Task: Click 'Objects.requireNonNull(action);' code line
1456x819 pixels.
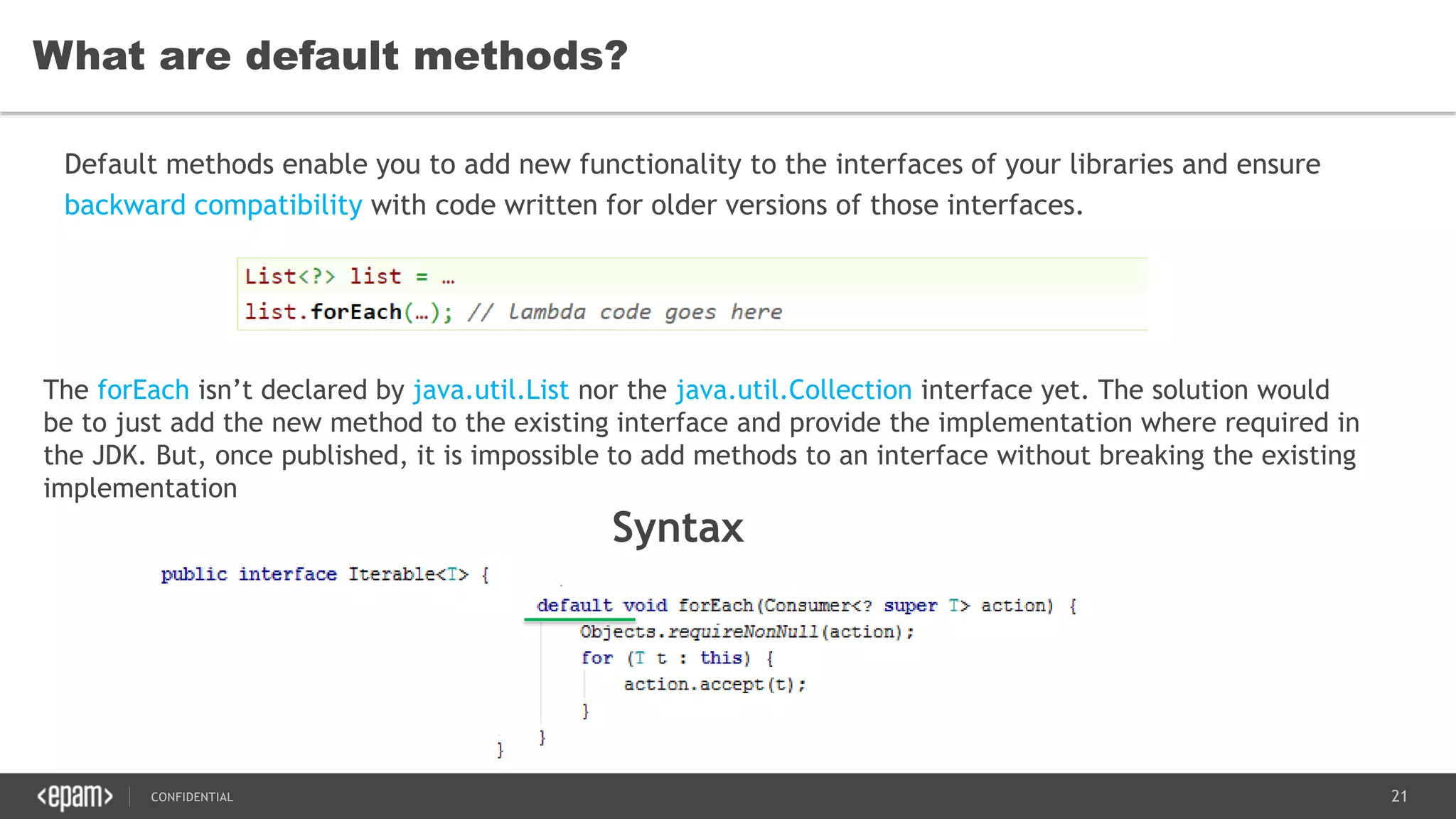Action: [x=746, y=631]
